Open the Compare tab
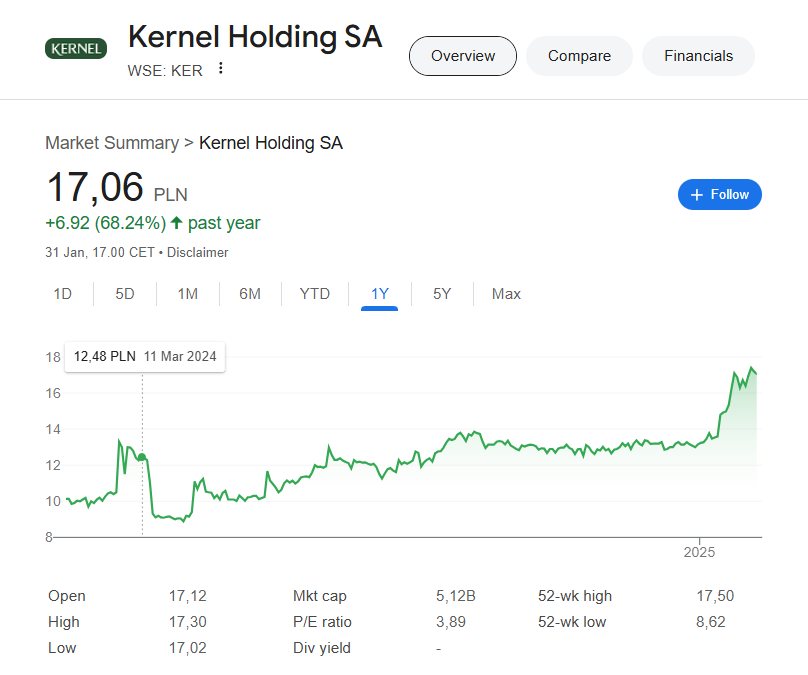The height and width of the screenshot is (675, 808). 579,56
